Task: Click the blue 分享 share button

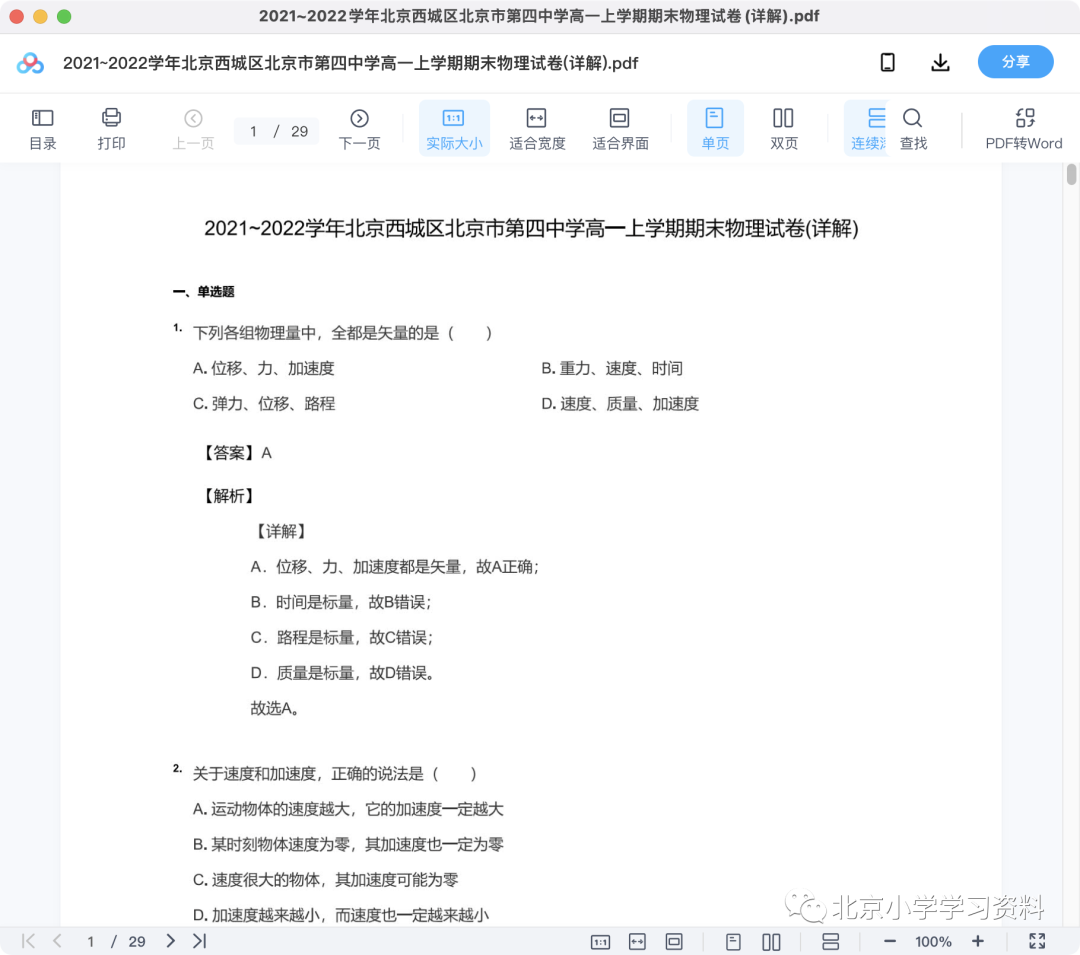Action: coord(1015,62)
